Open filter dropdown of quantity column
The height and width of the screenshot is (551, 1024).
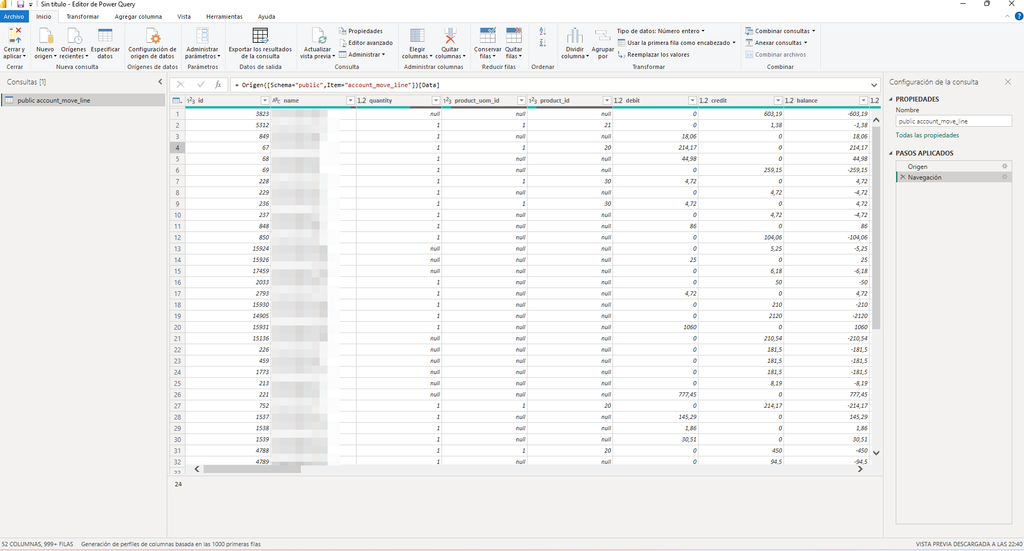coord(436,101)
